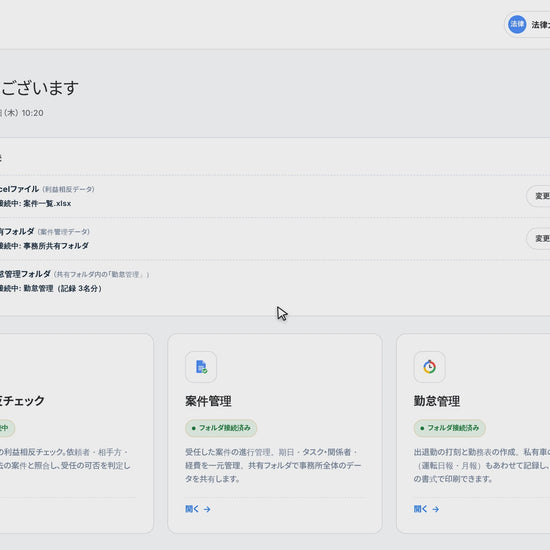Click the 案件管理 card description text
This screenshot has height=550, width=550.
[273, 465]
